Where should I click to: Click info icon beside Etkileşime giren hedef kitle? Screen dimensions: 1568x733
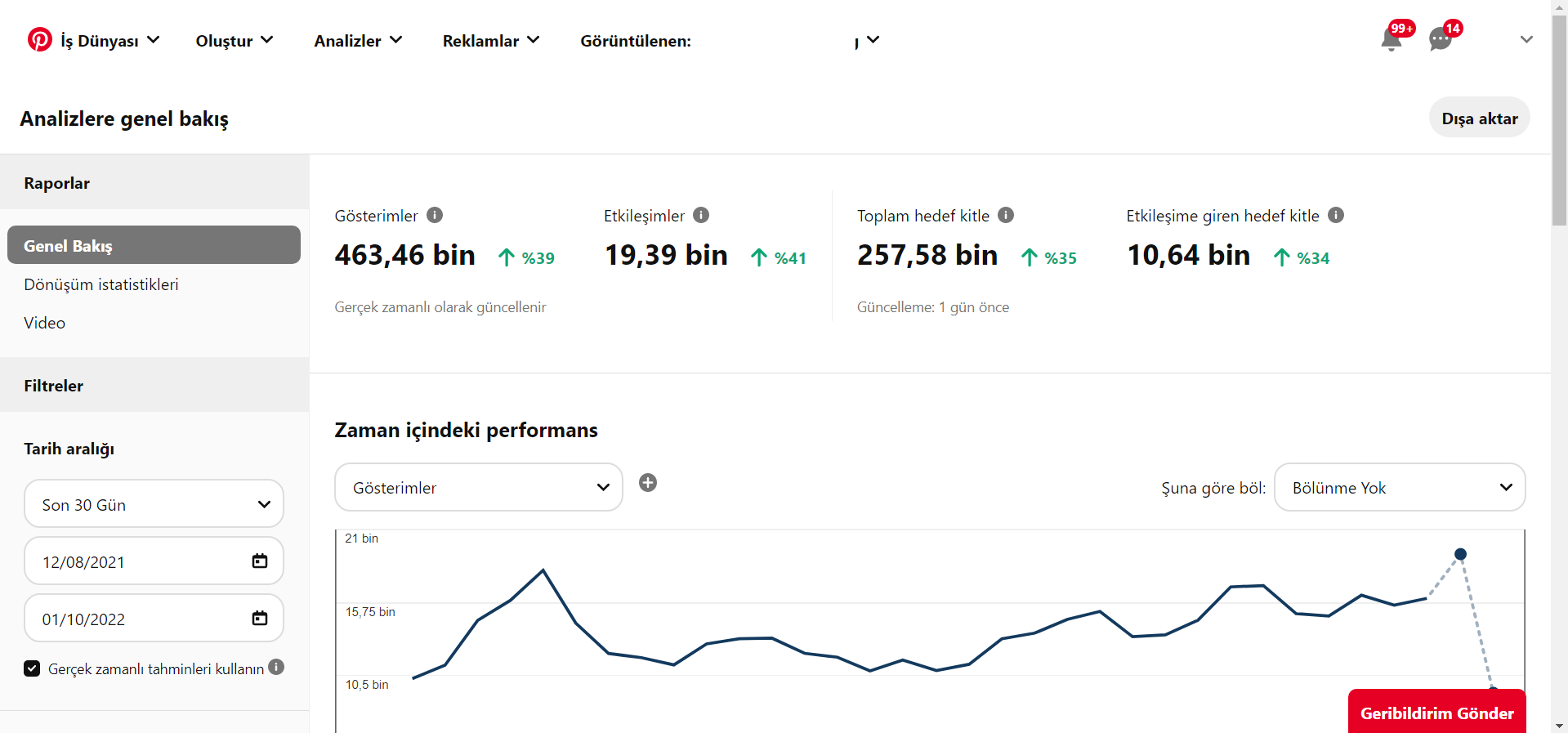coord(1336,215)
